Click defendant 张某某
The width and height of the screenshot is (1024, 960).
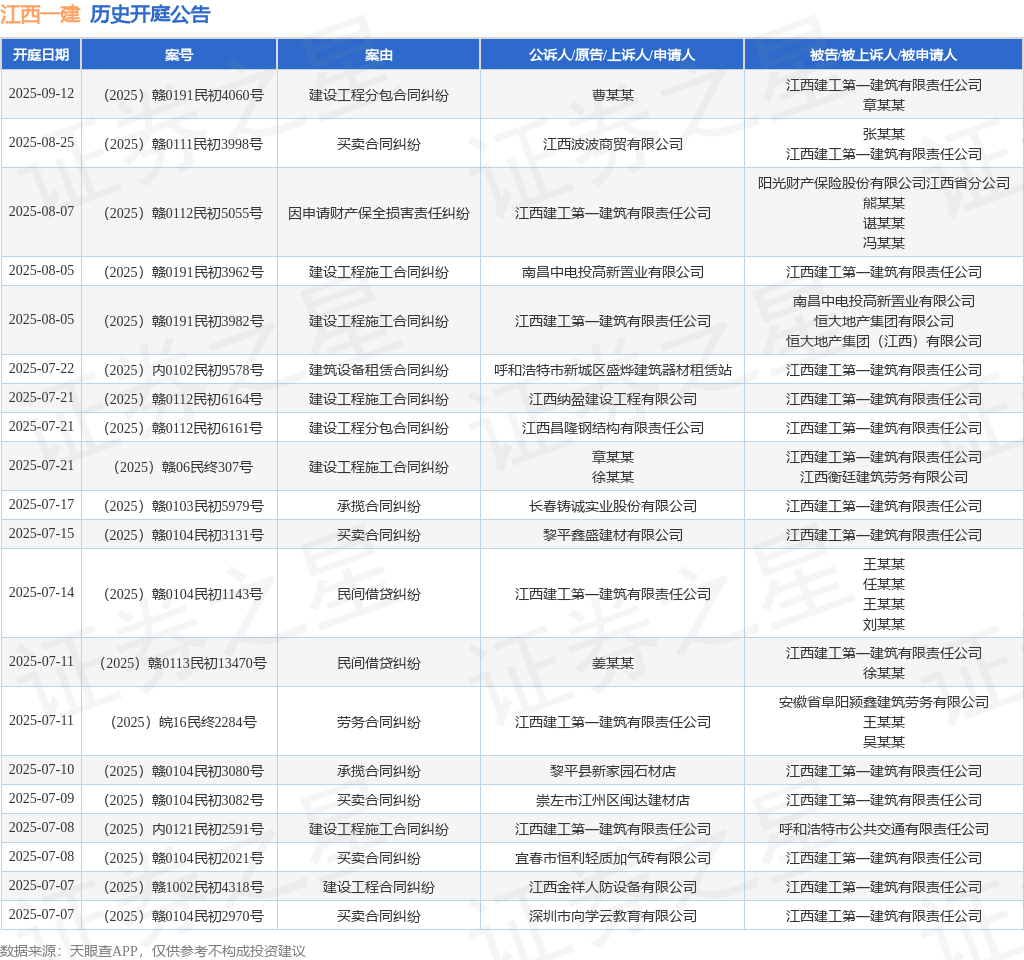884,135
